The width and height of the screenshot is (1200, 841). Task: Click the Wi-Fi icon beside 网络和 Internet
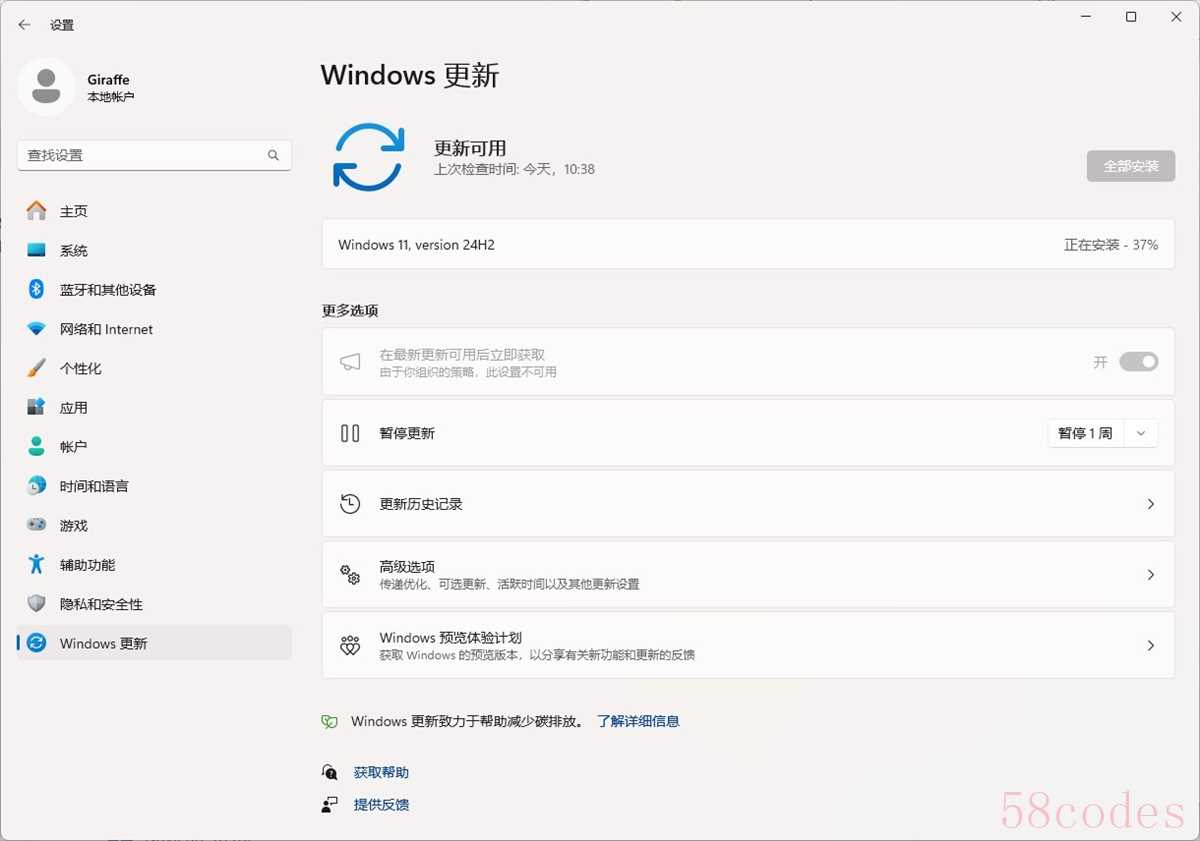click(37, 329)
